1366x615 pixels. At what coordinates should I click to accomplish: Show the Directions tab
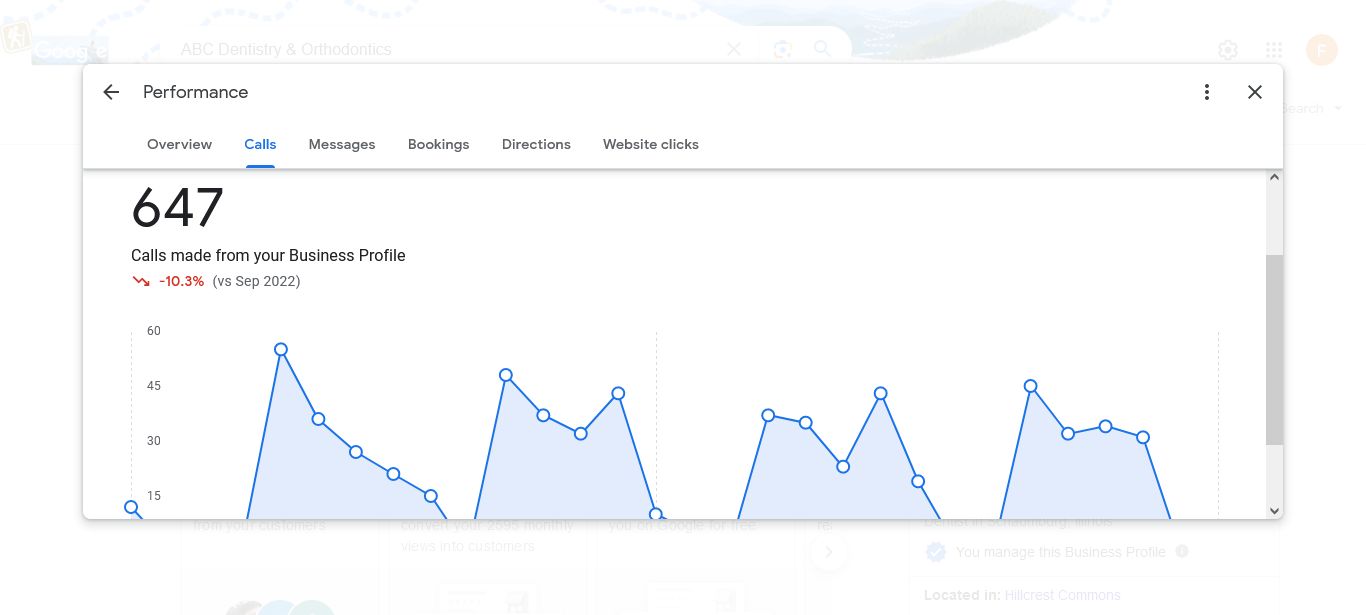click(536, 144)
